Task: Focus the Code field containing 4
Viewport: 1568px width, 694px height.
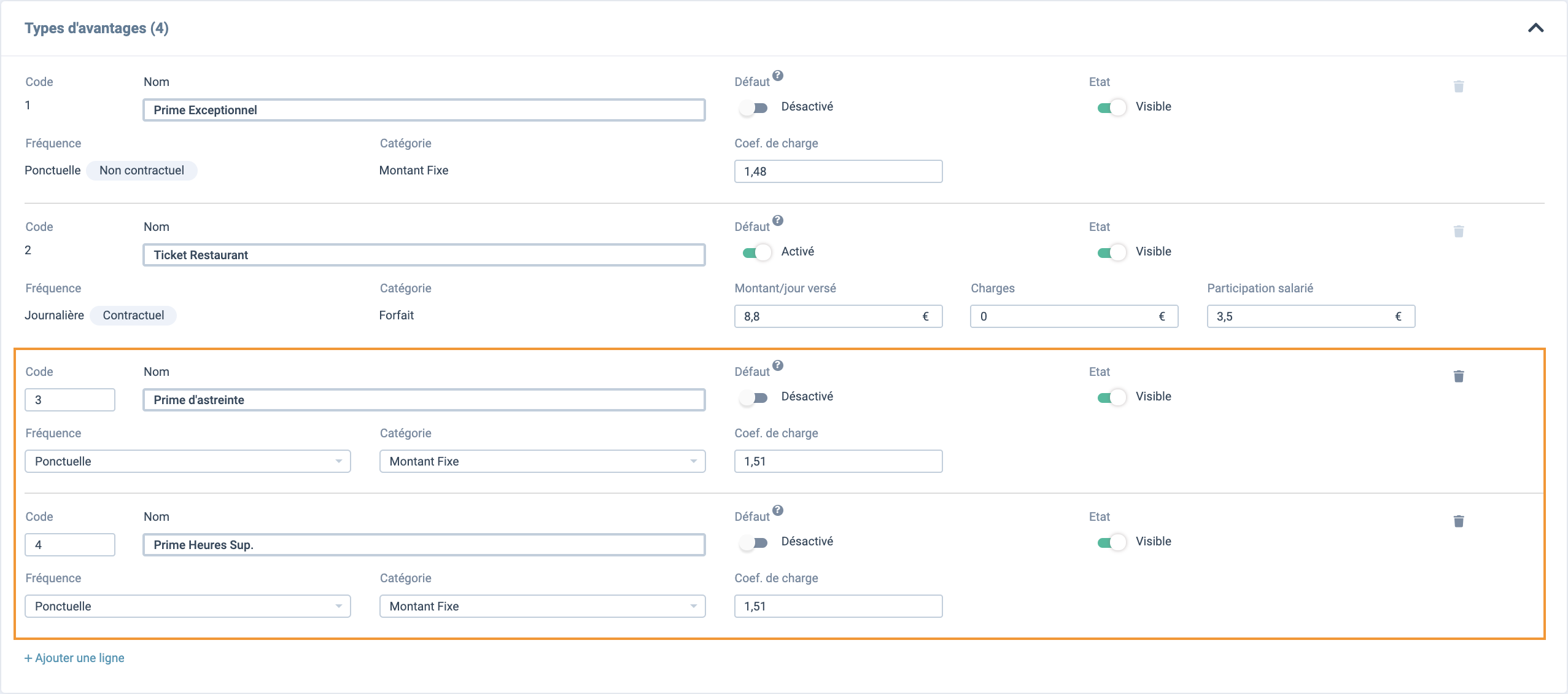Action: (x=70, y=545)
